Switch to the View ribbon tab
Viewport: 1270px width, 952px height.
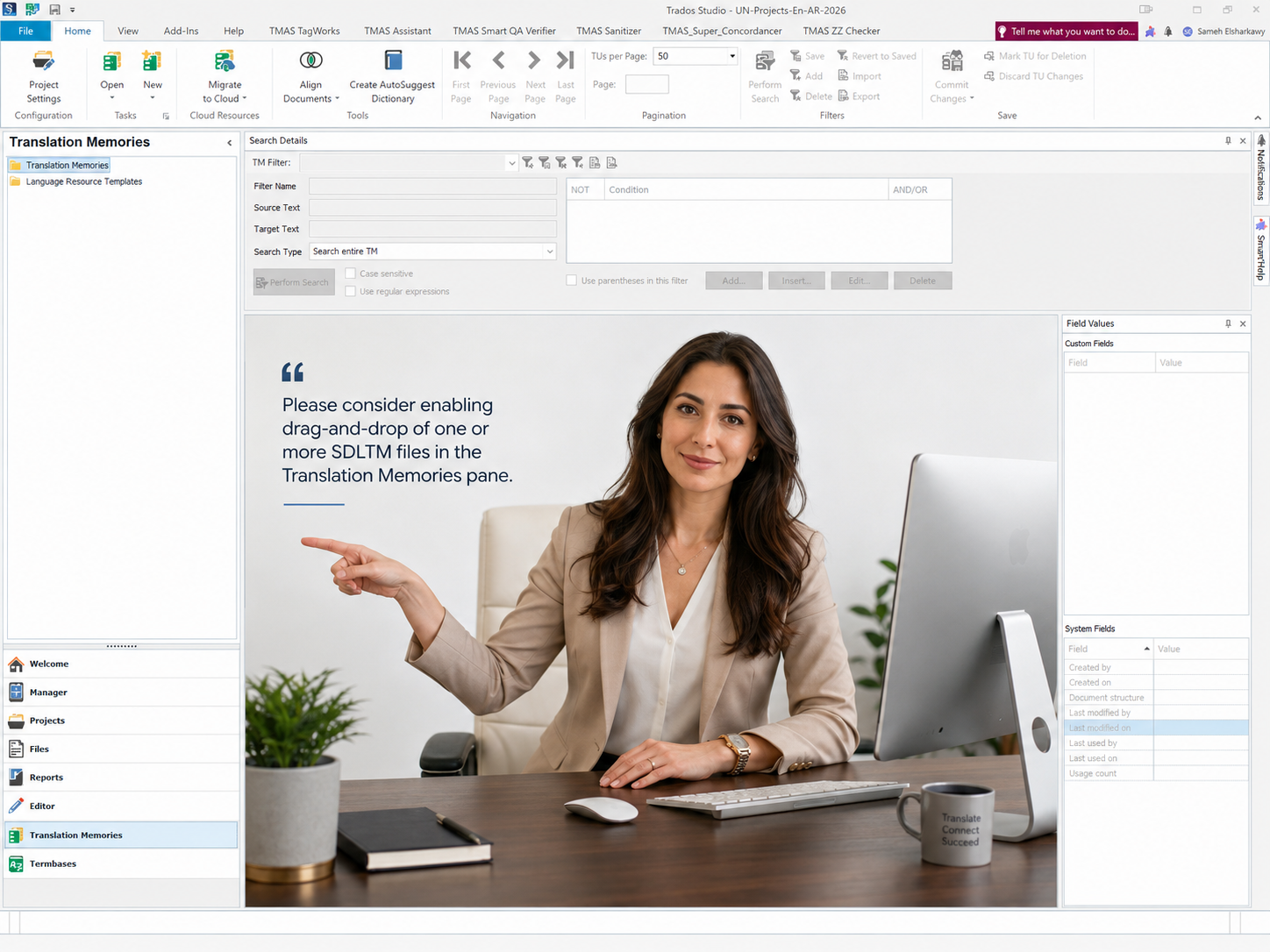[x=128, y=31]
